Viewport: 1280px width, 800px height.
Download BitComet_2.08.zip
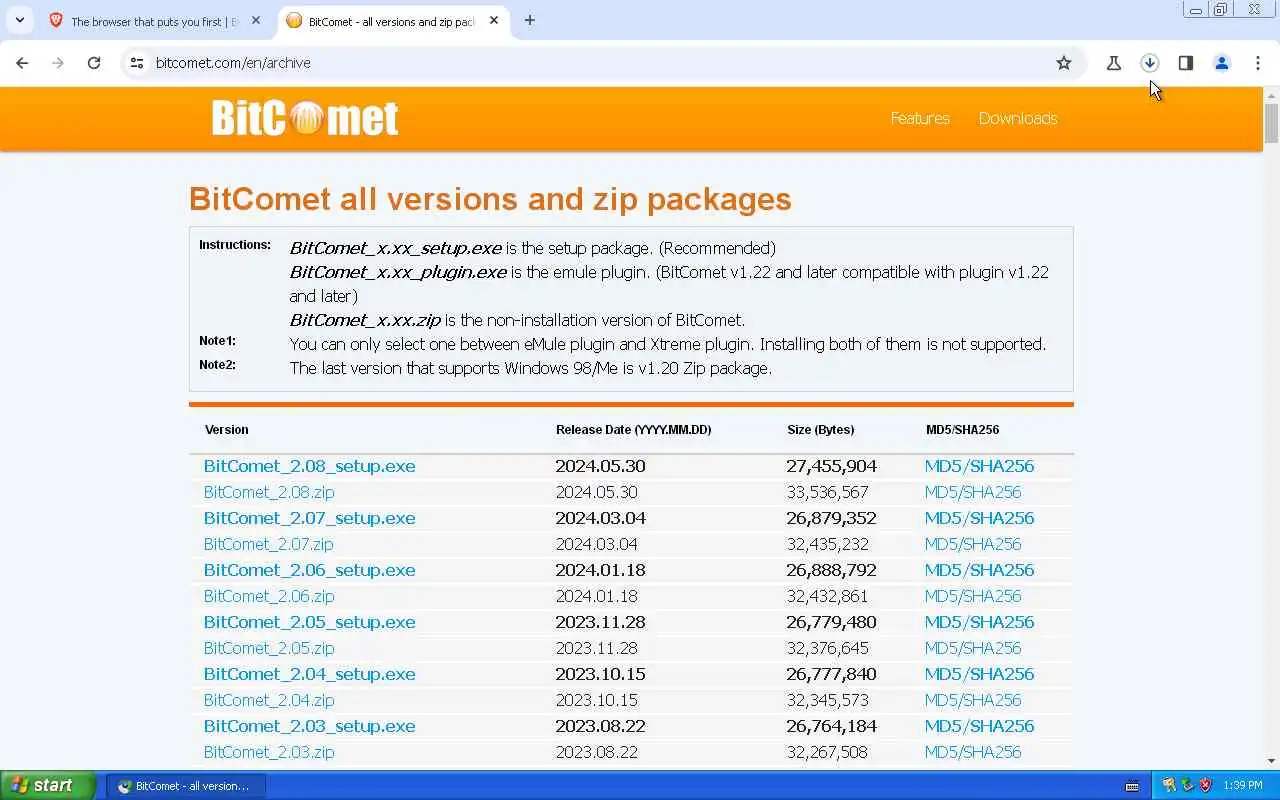[x=269, y=492]
